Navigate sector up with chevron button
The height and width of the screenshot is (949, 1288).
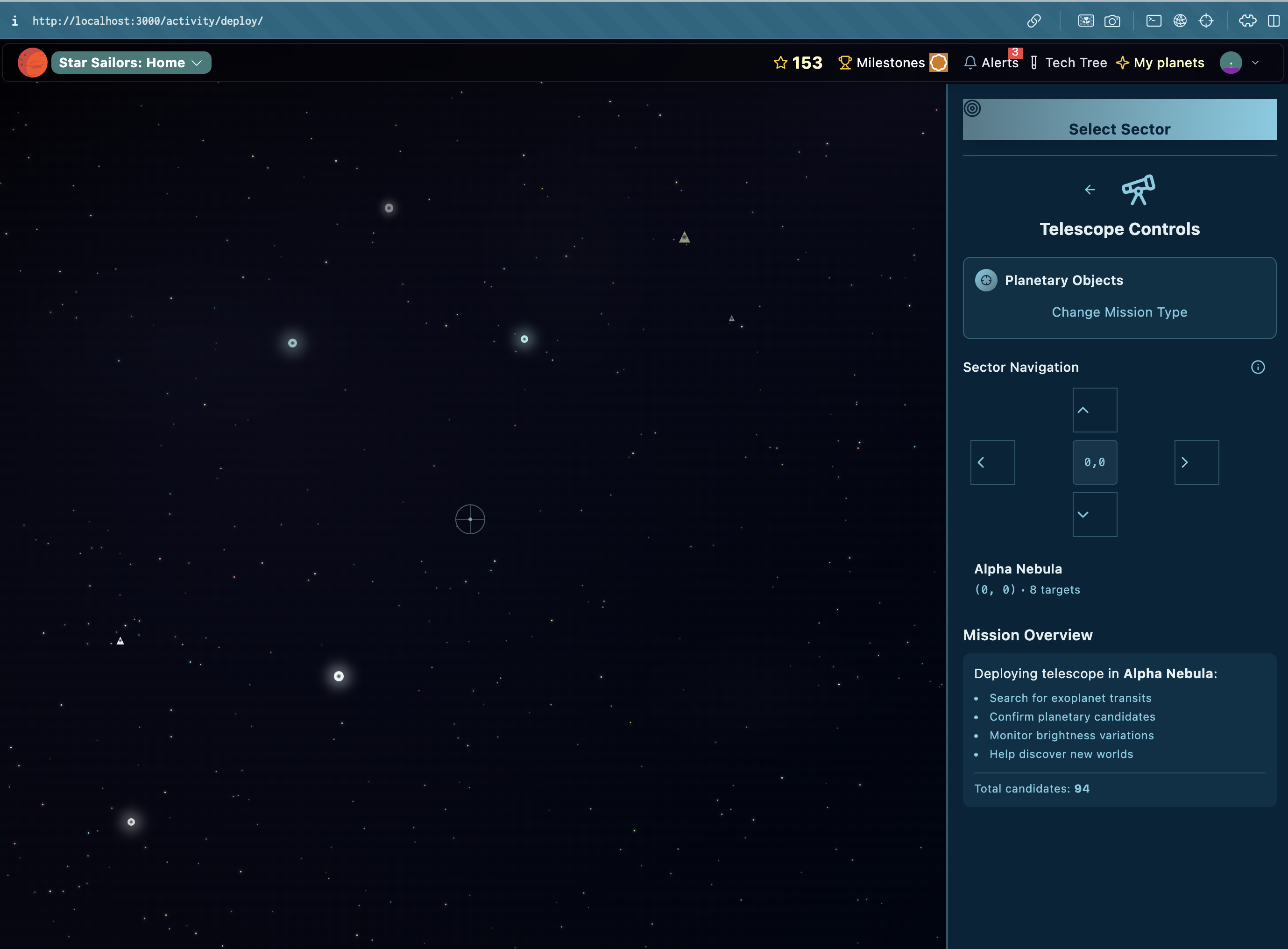[1094, 410]
